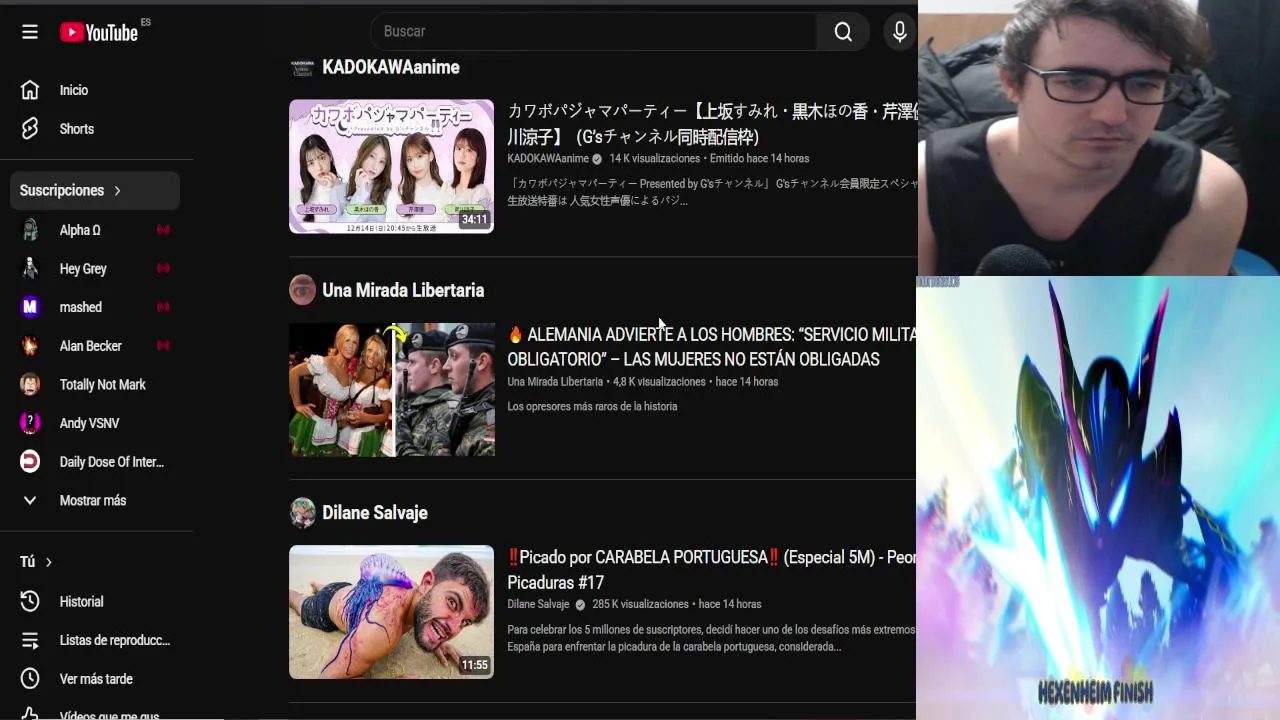Click the Daily Dose Of Internet avatar
Screen dimensions: 1280x720
click(x=30, y=462)
